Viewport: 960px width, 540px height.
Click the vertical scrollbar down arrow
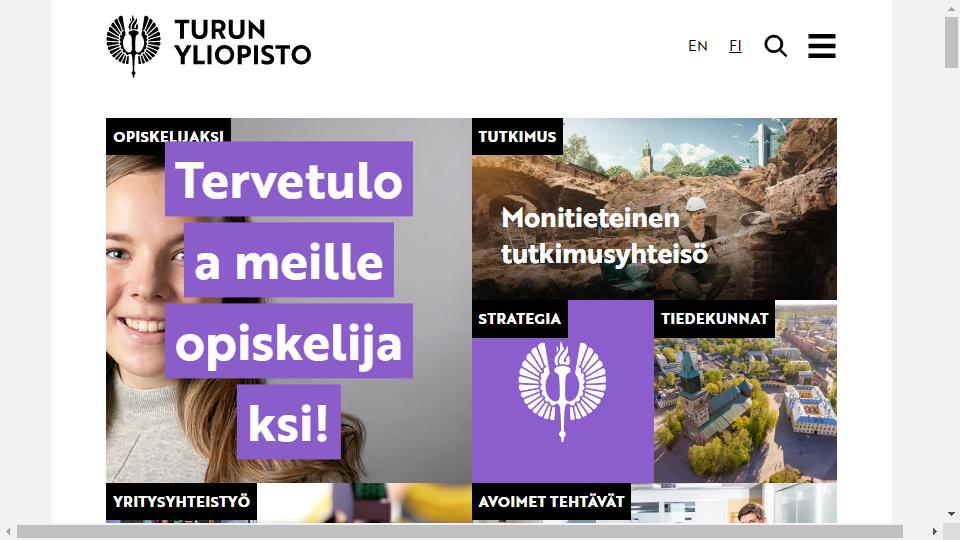coord(951,514)
